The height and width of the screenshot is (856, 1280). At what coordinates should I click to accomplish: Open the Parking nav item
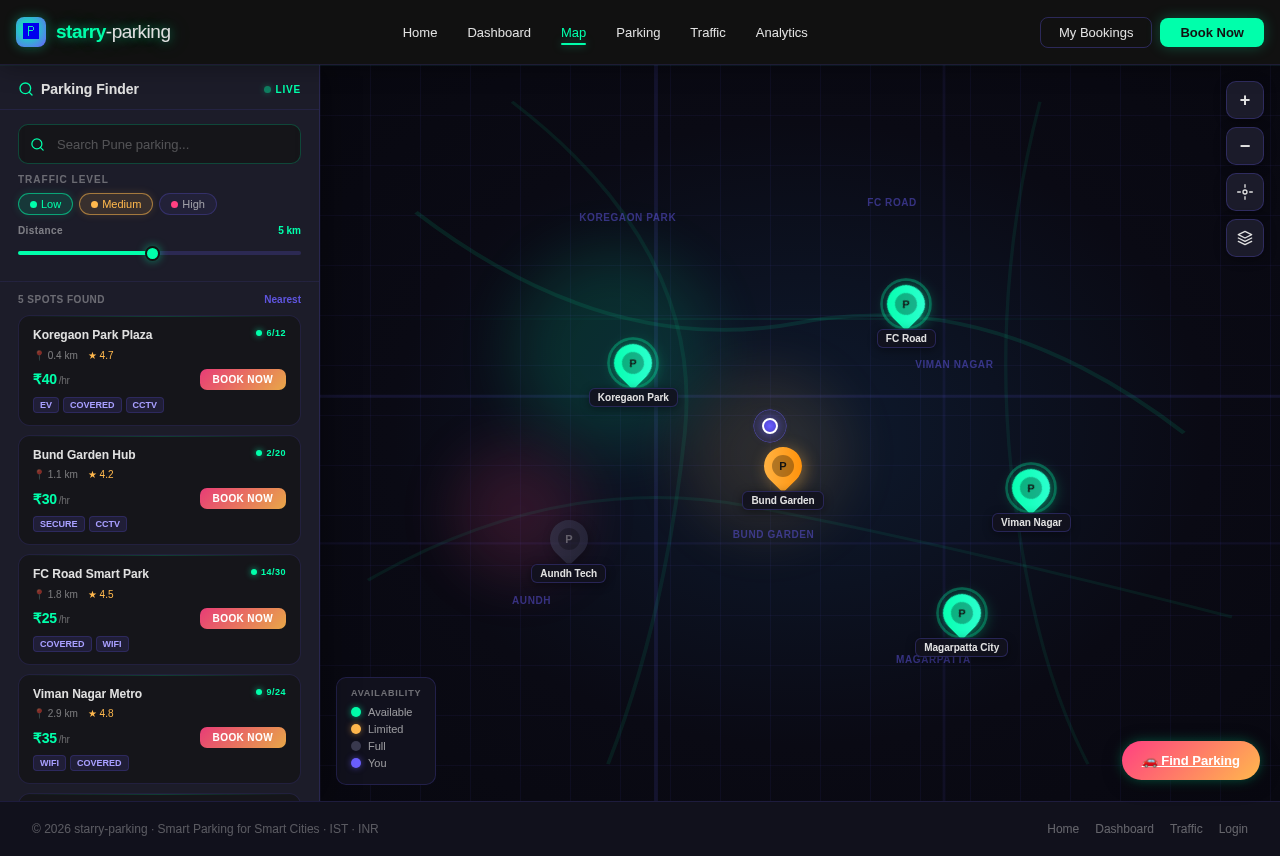tap(638, 32)
